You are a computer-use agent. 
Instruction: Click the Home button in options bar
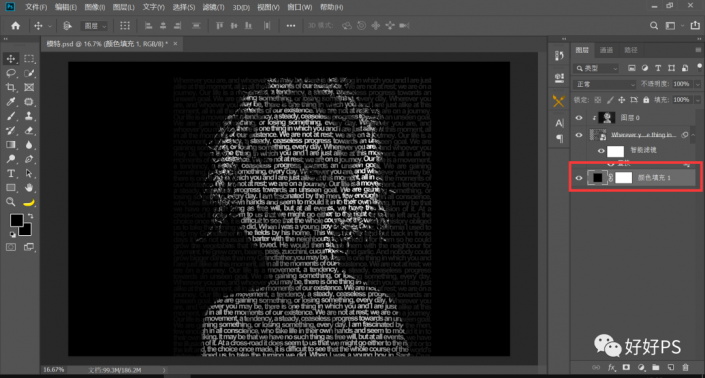pyautogui.click(x=15, y=26)
